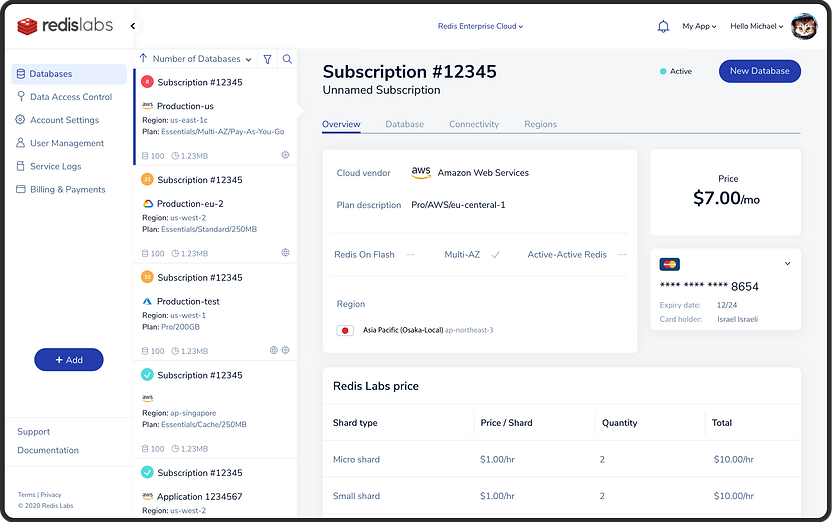The image size is (832, 522).
Task: Click the Data Access Control key icon
Action: [21, 97]
